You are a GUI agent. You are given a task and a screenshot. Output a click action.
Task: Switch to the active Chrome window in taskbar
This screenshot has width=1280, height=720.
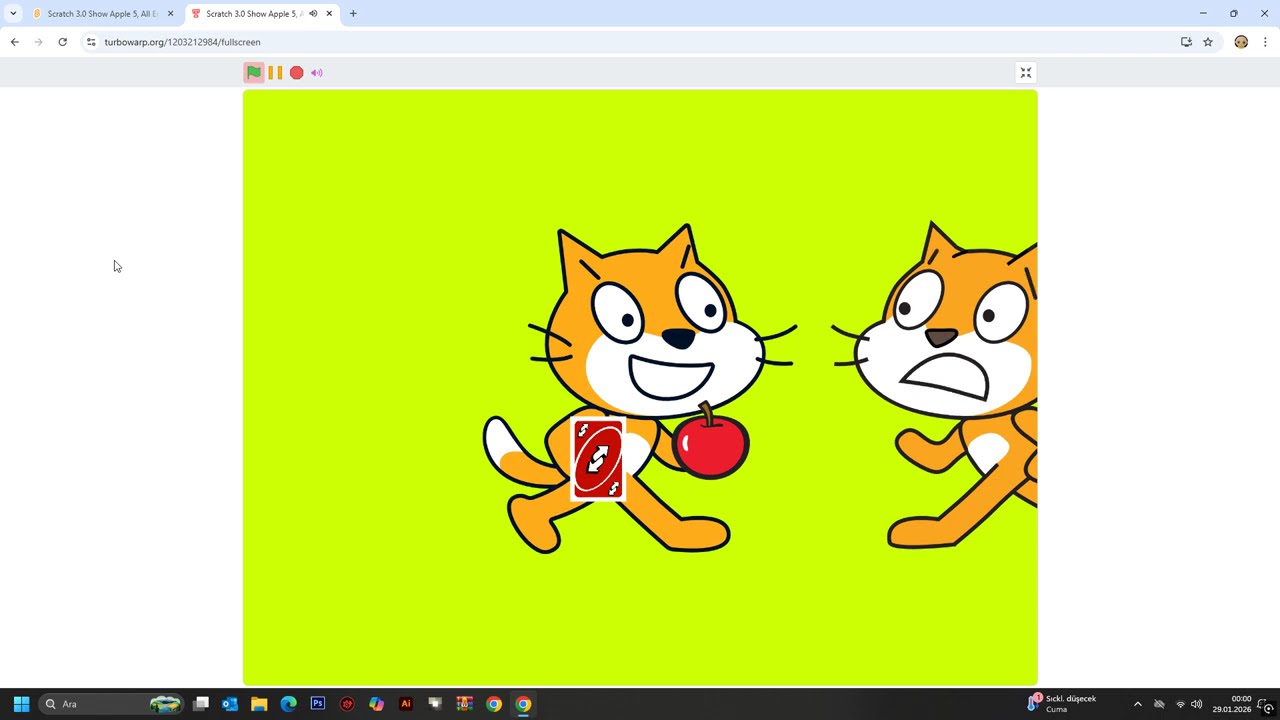pos(523,704)
